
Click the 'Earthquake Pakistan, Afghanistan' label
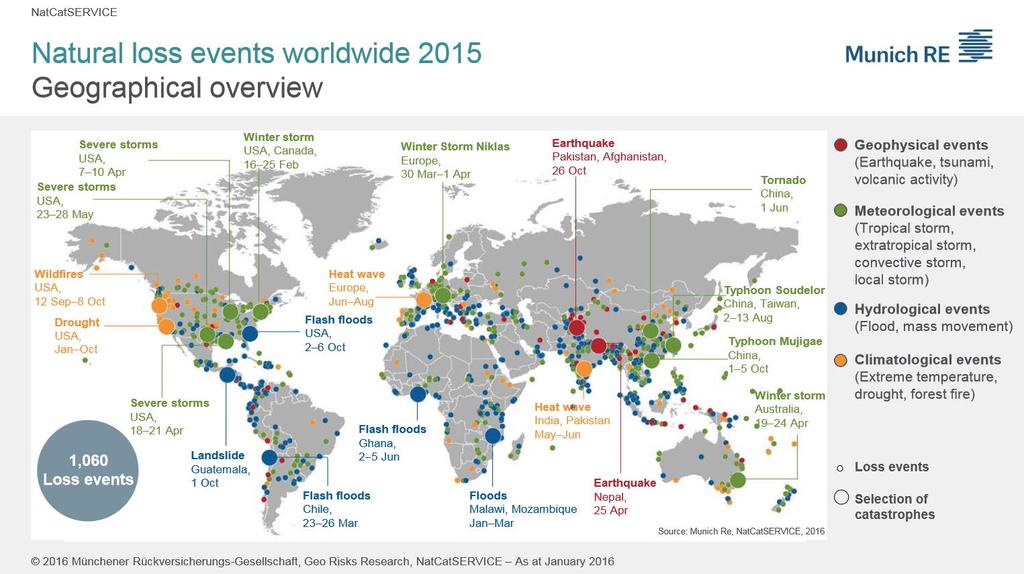(x=609, y=157)
